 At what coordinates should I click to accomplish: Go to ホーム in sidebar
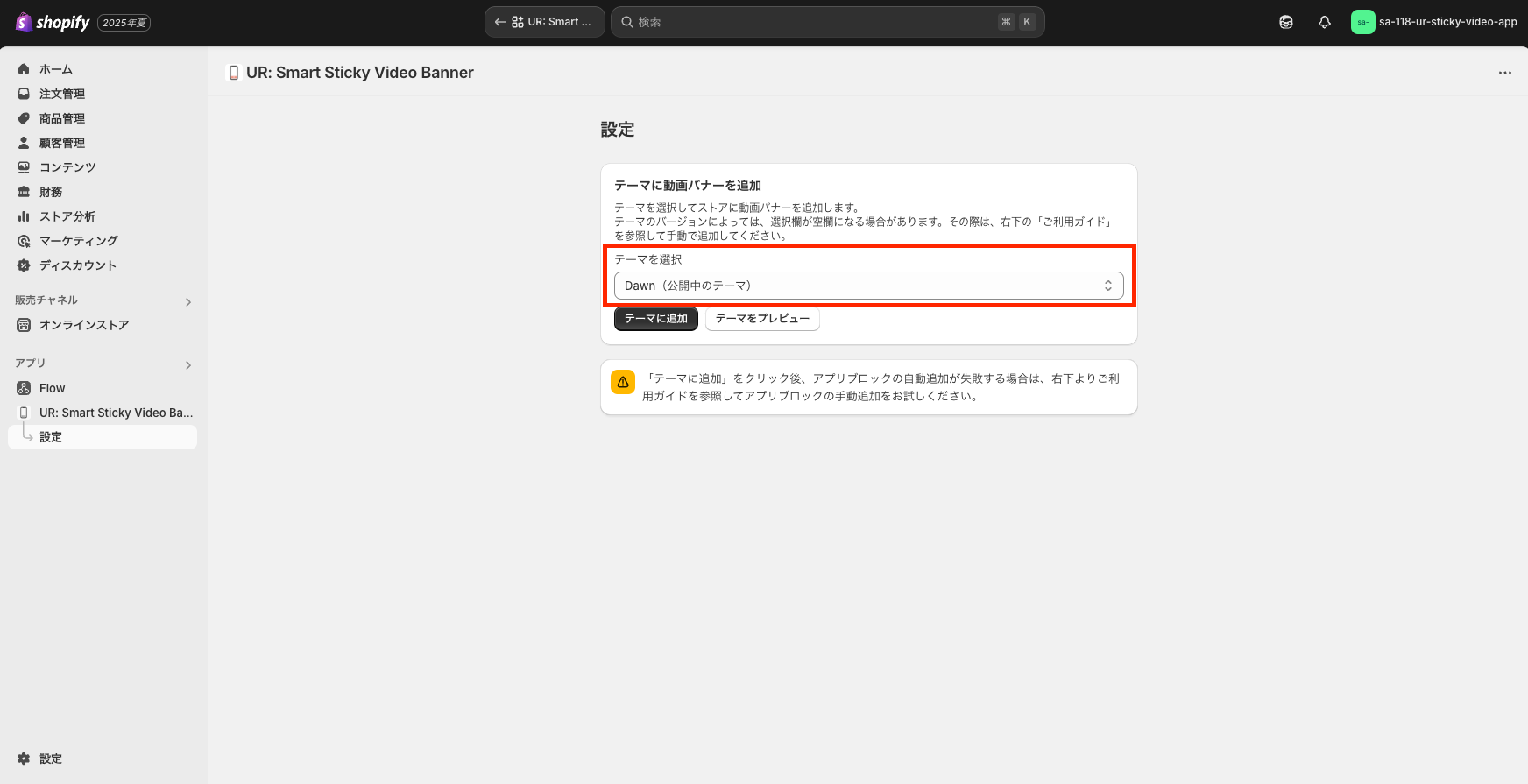[x=55, y=69]
